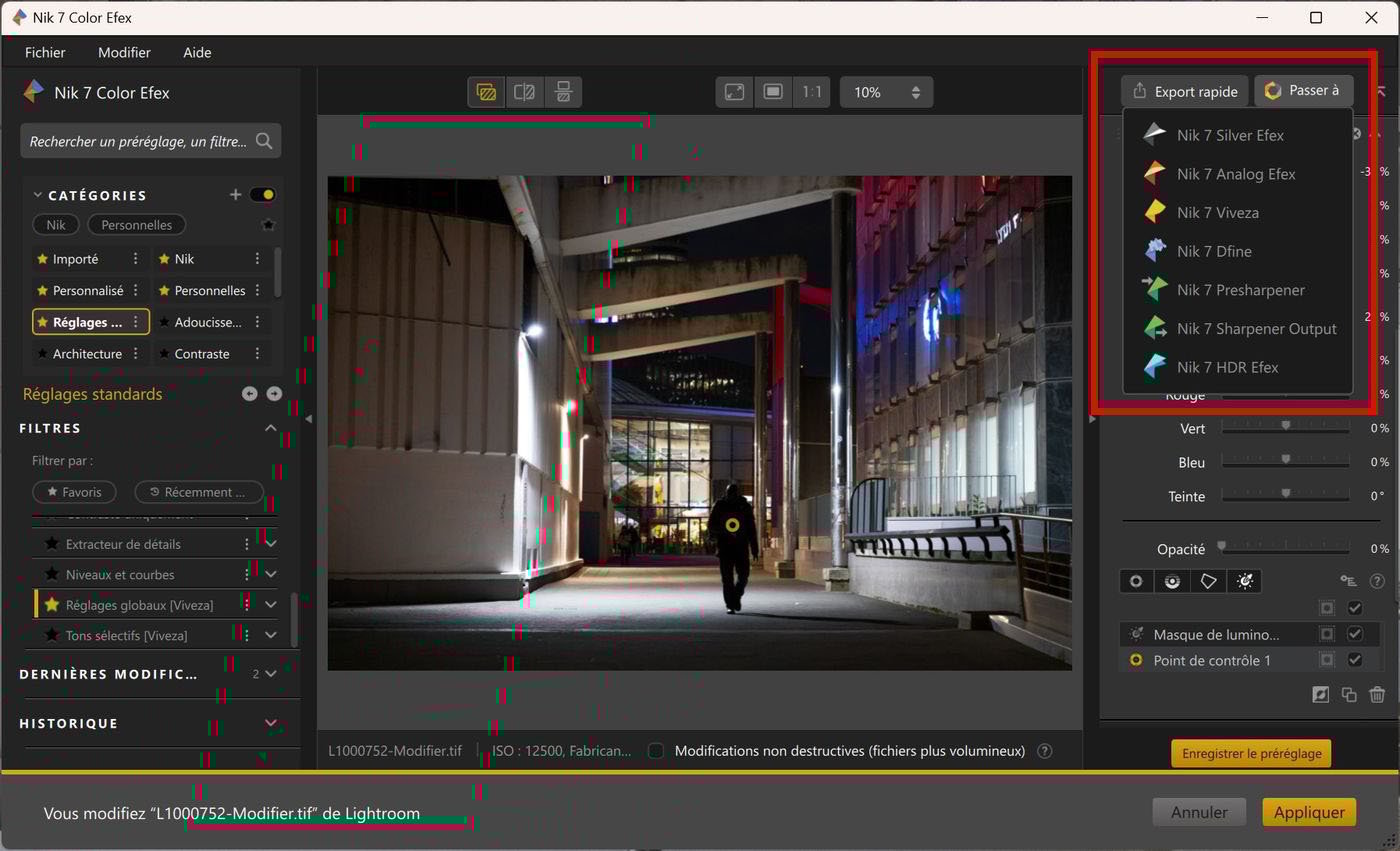Collapse the Filtres section
The height and width of the screenshot is (851, 1400).
(270, 428)
